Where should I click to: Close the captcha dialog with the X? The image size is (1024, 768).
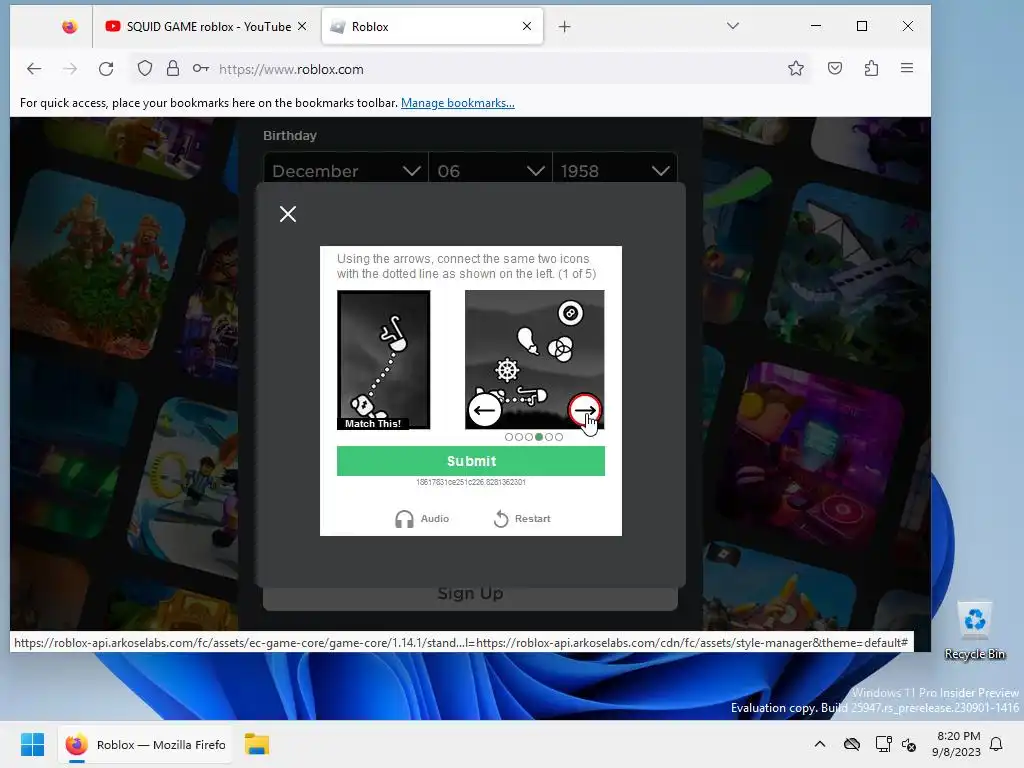(288, 214)
